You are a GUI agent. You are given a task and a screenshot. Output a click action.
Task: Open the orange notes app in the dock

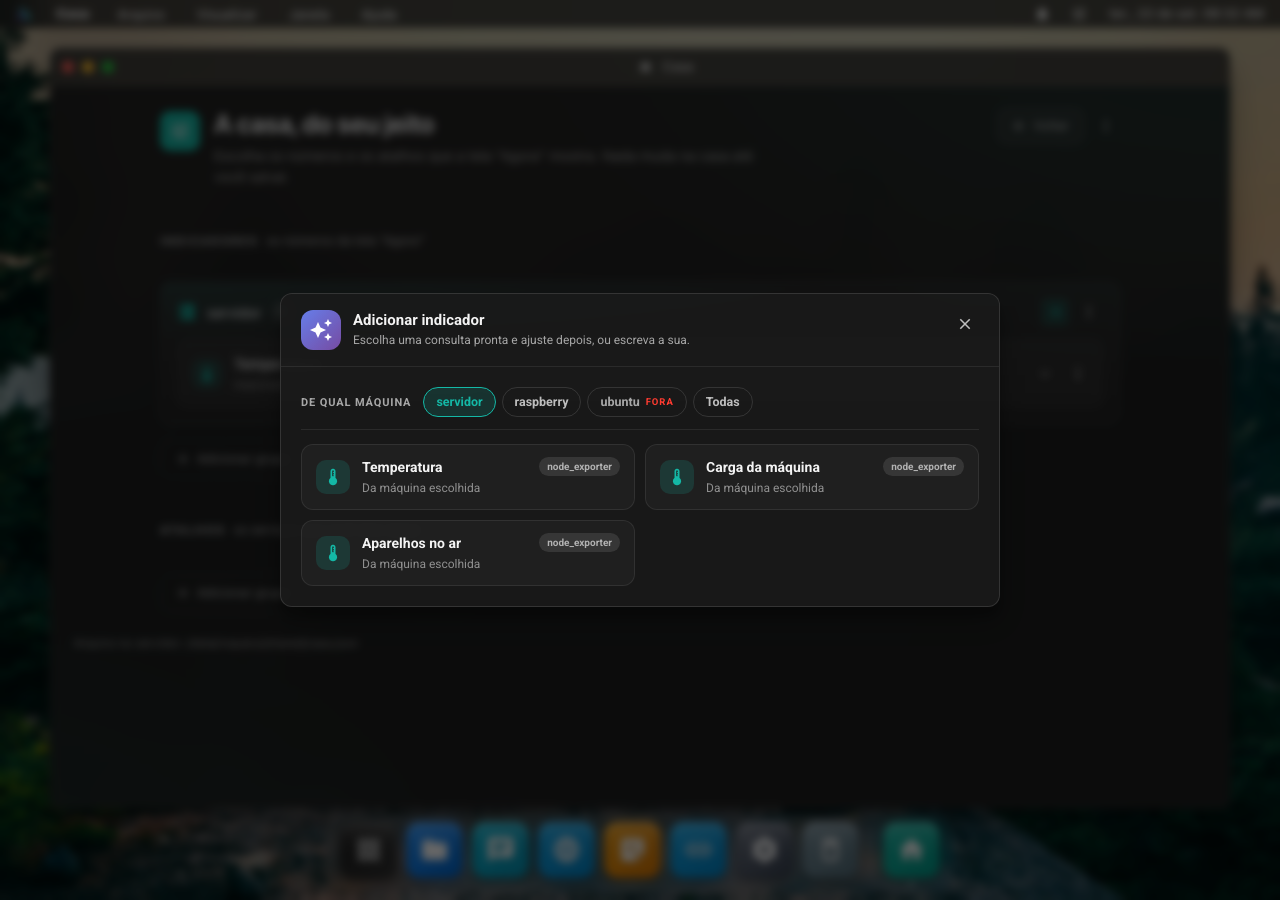(632, 850)
